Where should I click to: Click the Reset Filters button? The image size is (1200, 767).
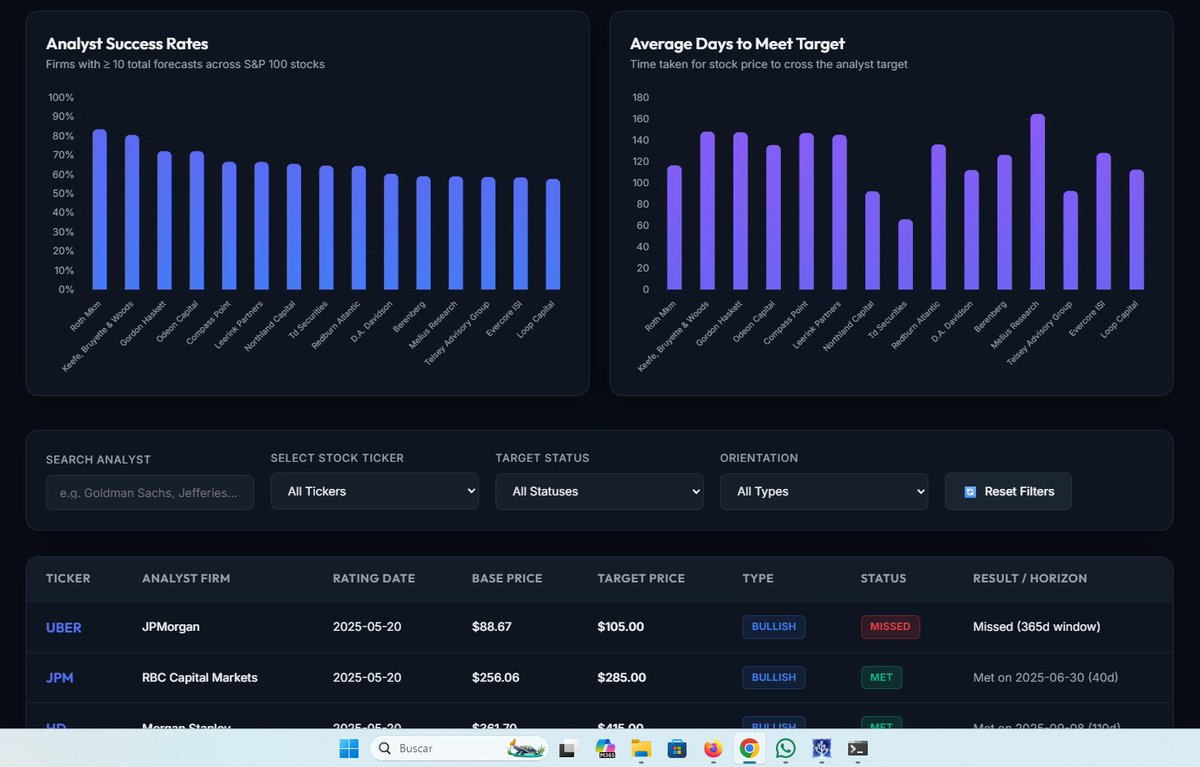(x=1008, y=491)
